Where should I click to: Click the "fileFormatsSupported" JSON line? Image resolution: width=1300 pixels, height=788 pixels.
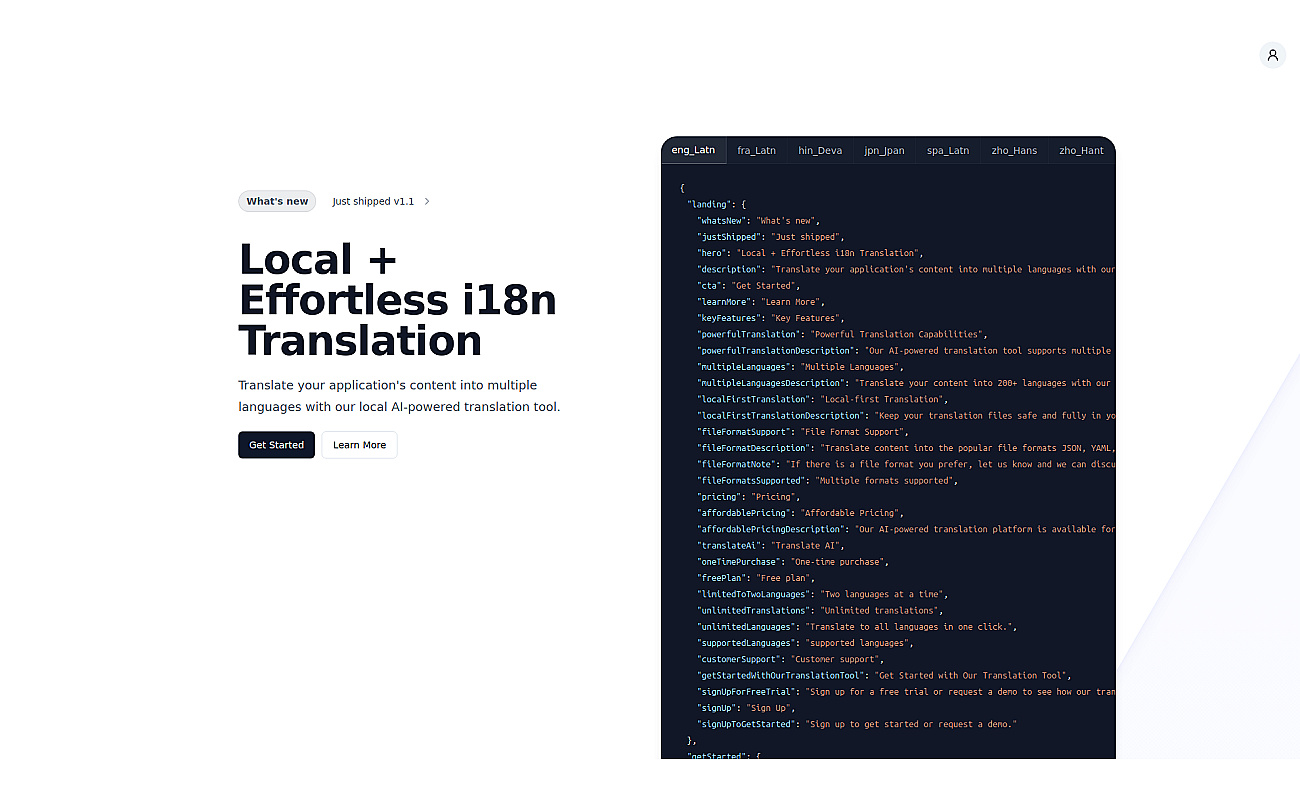[x=828, y=481]
